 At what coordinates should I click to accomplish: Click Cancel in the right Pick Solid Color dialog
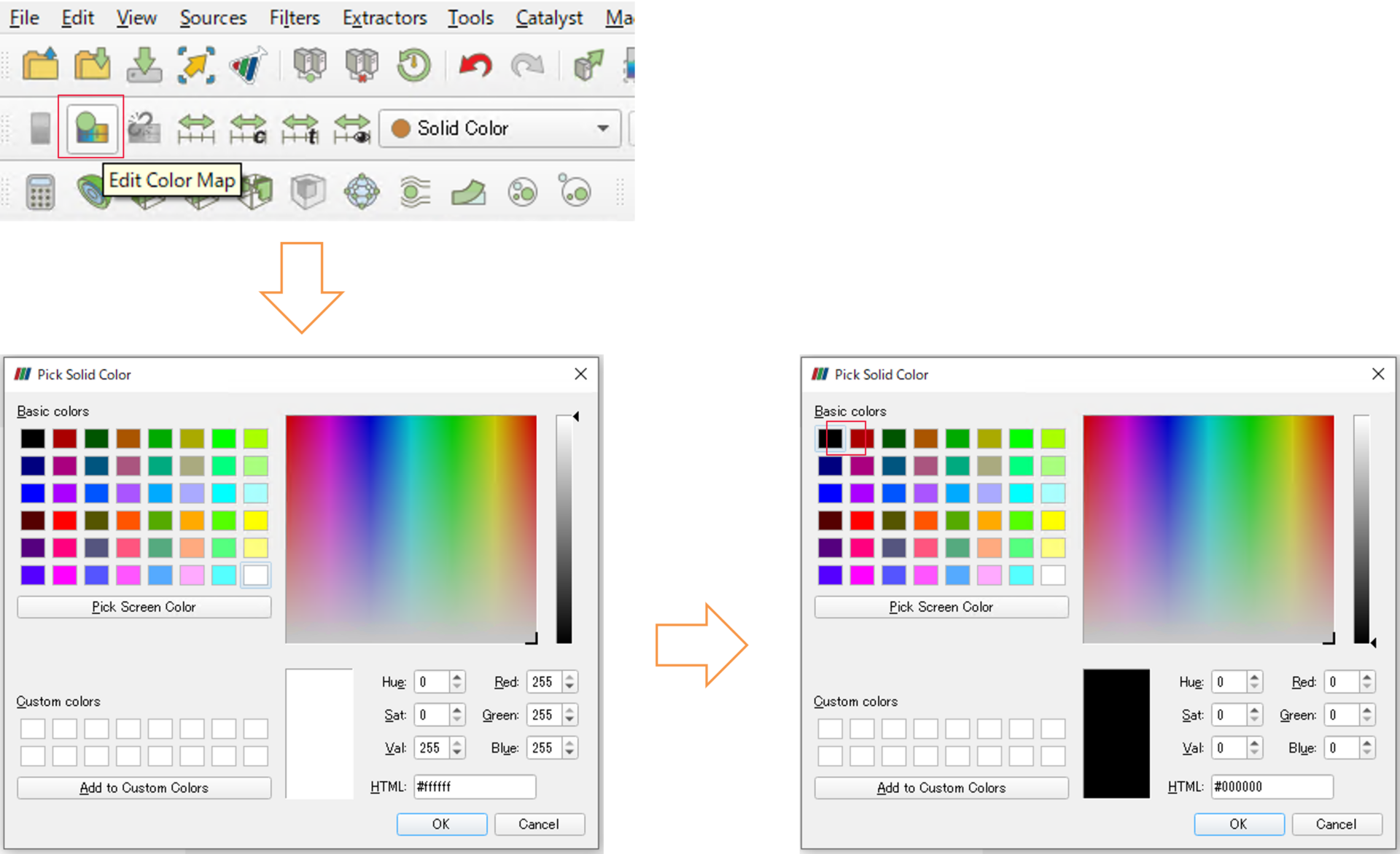(1337, 824)
